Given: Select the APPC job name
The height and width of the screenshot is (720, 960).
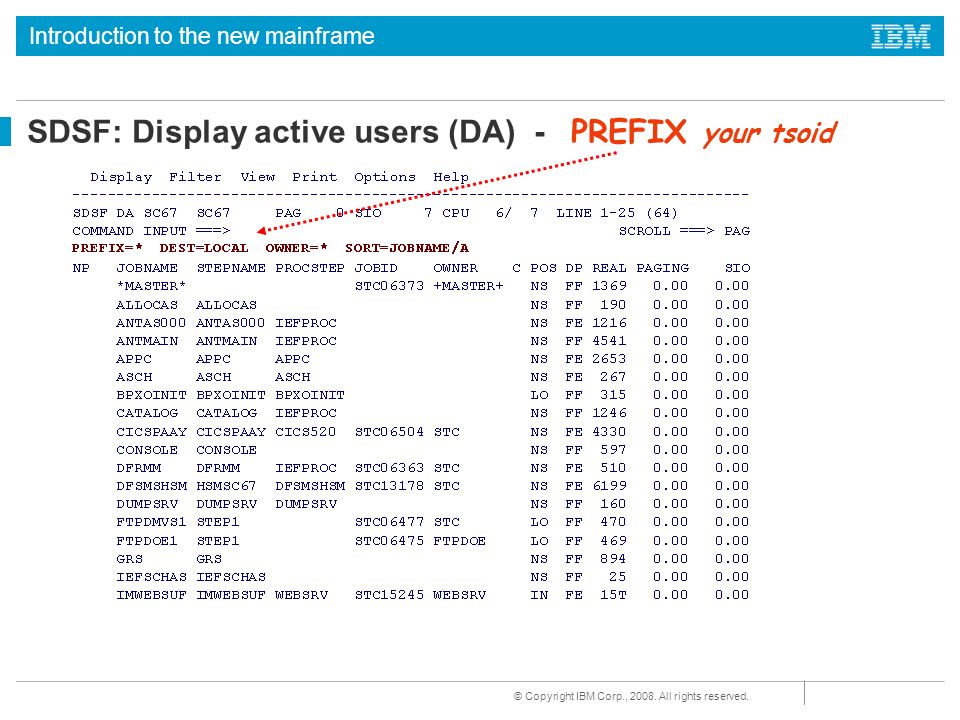Looking at the screenshot, I should coord(133,359).
